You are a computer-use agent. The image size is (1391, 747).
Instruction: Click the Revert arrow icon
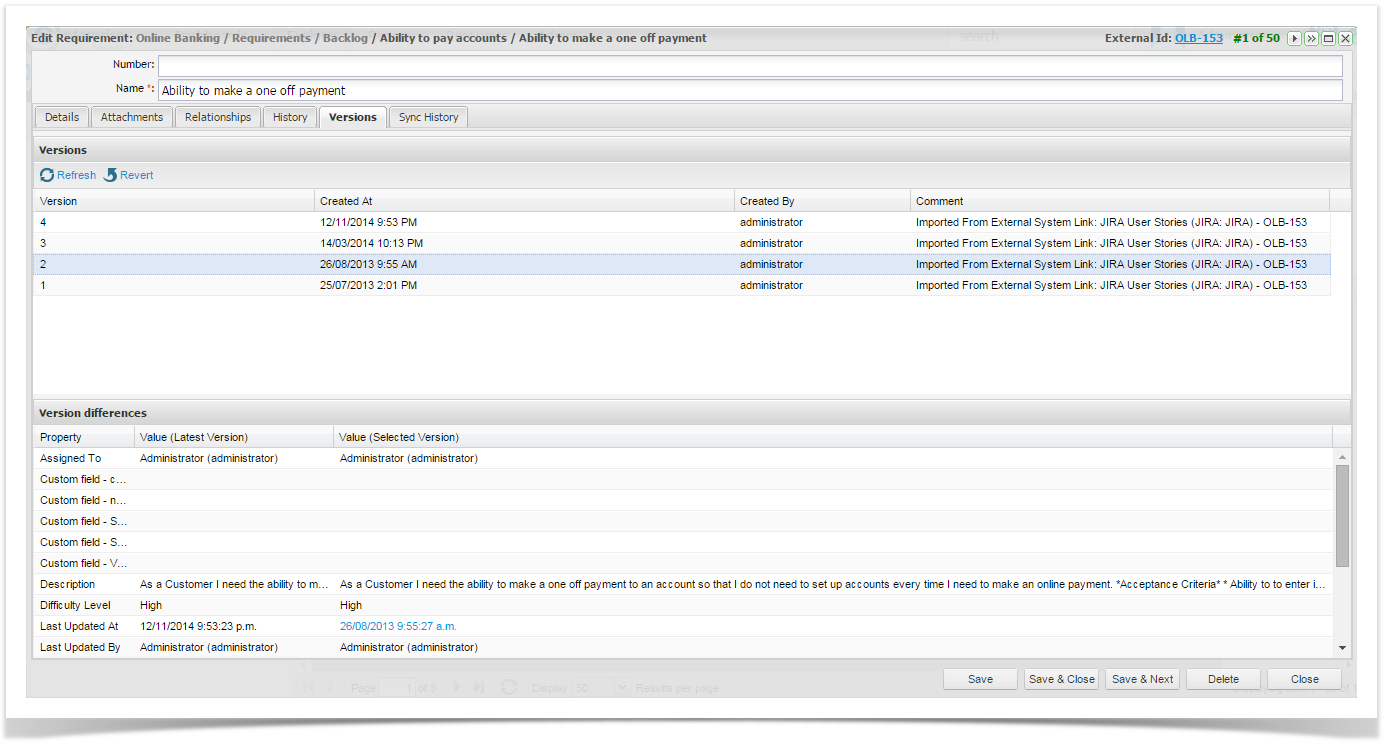coord(110,176)
